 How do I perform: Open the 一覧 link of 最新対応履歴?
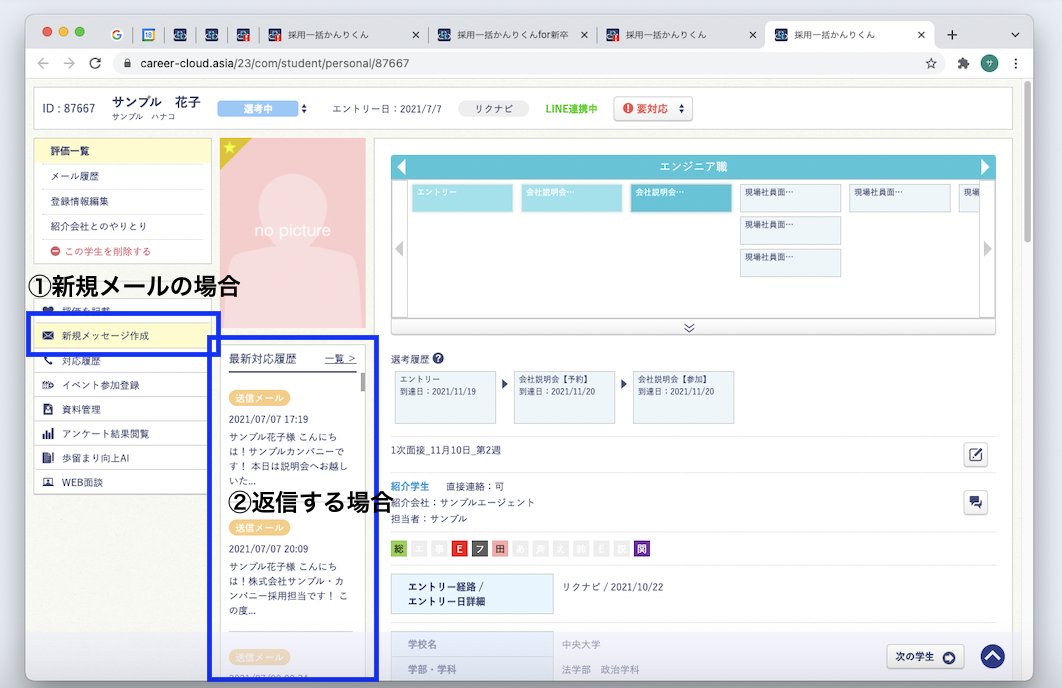pos(340,359)
